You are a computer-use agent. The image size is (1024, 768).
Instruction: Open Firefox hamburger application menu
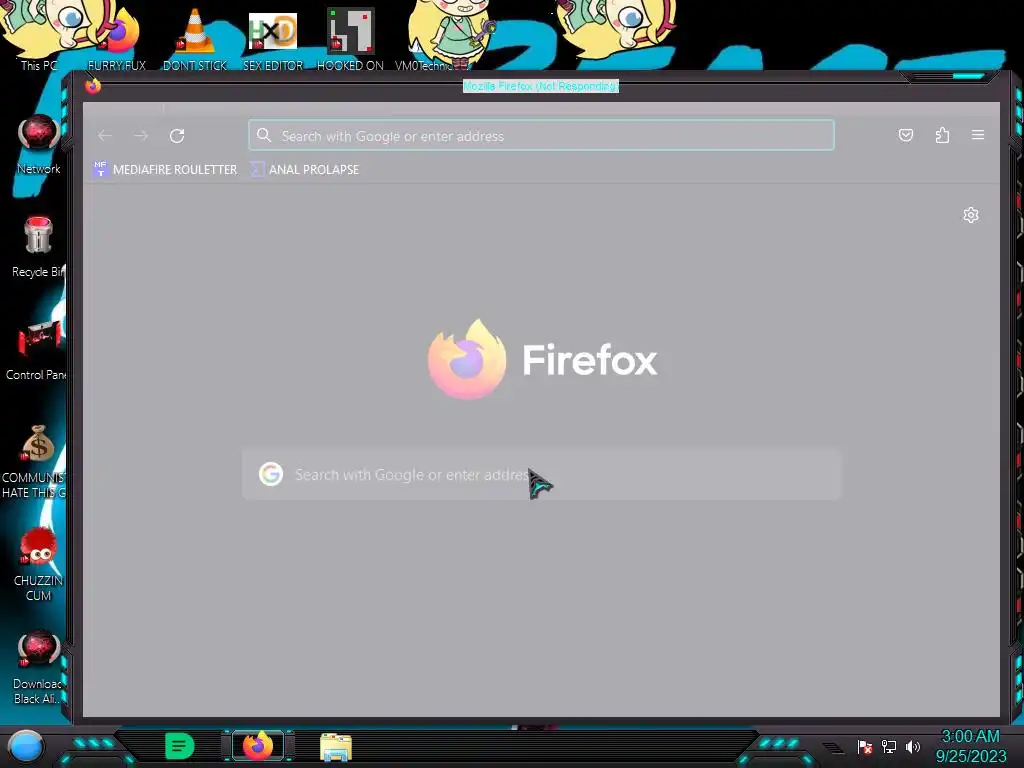coord(978,135)
